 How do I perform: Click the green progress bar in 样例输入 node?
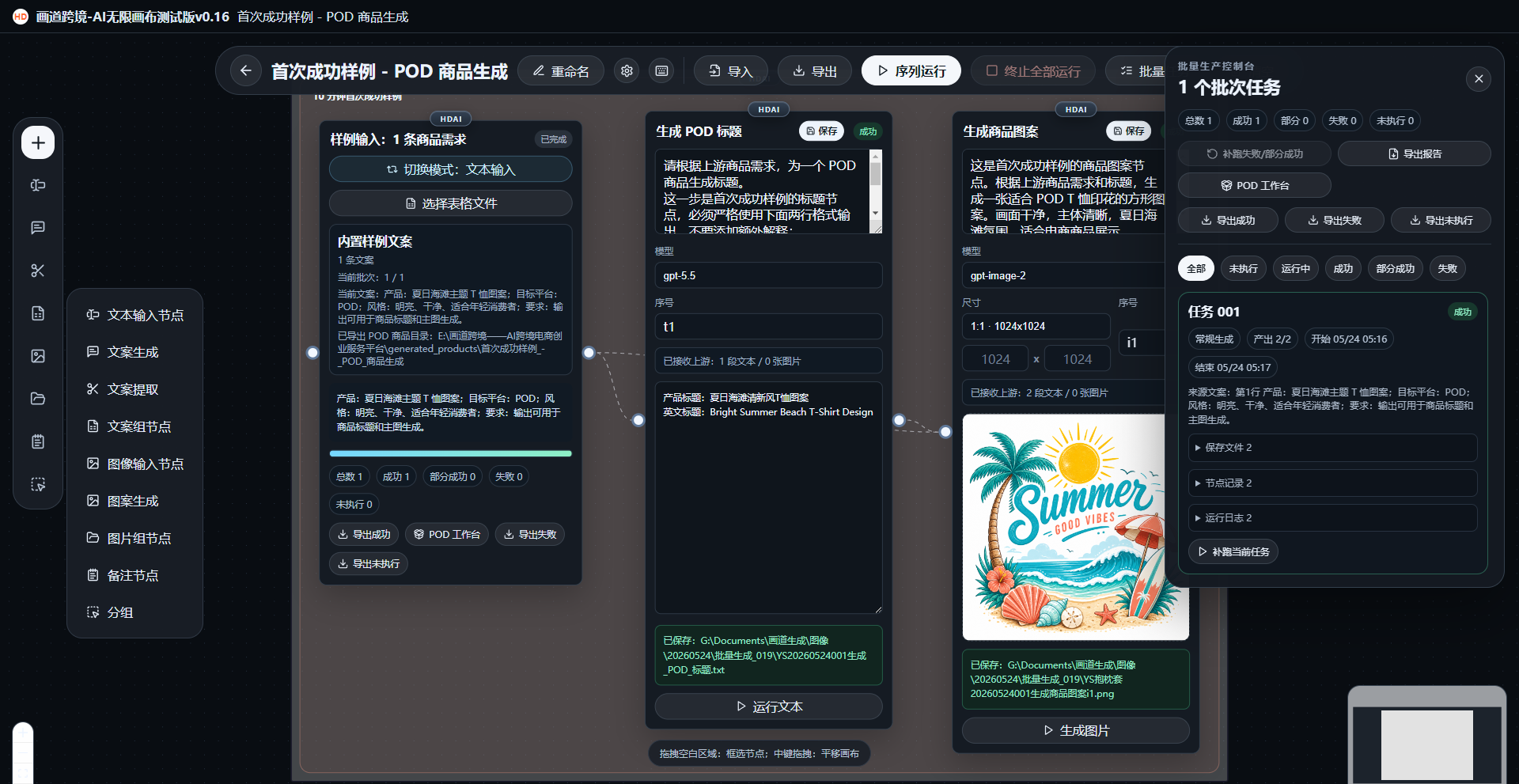(450, 453)
